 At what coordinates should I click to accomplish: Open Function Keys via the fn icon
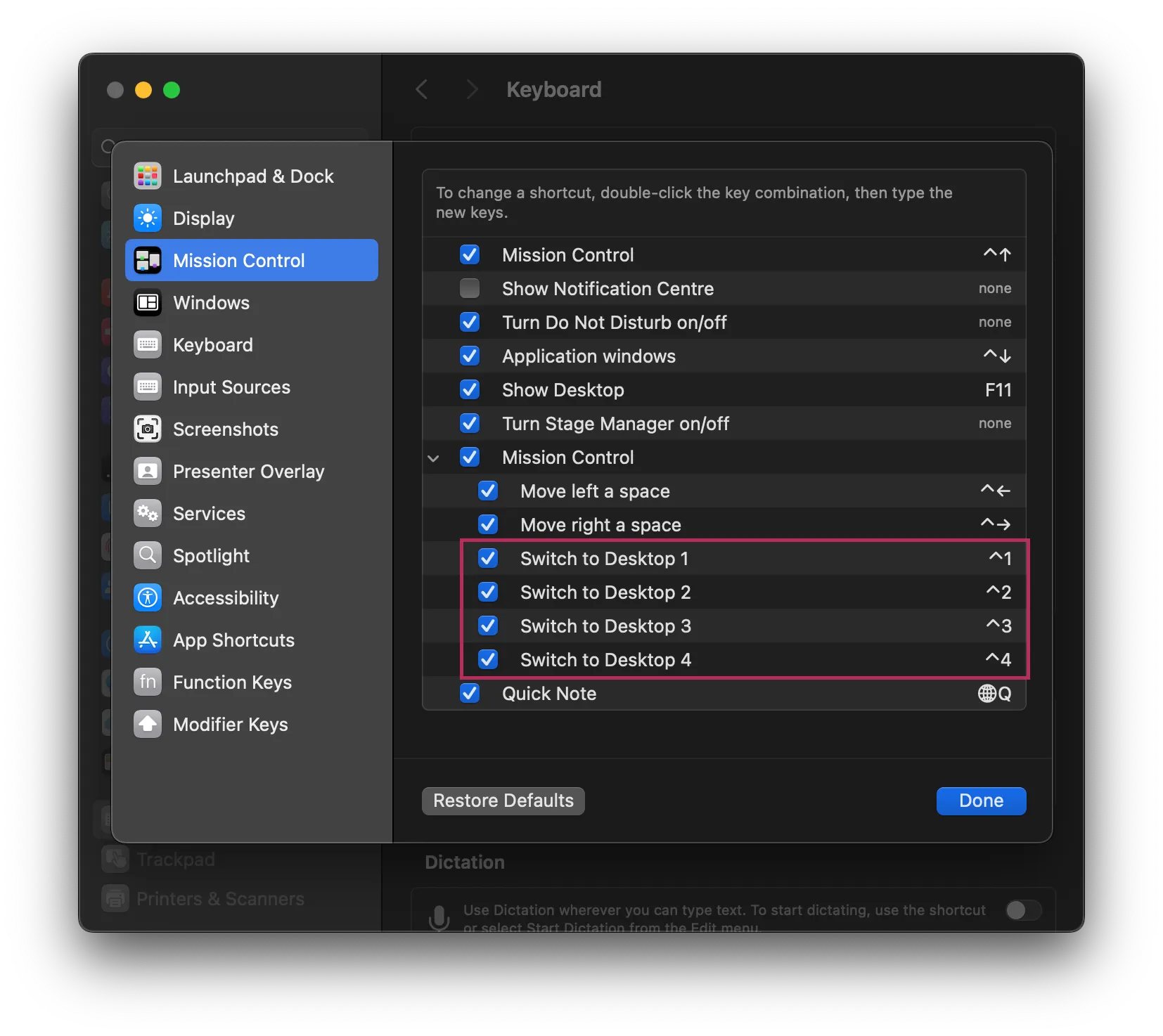[148, 682]
